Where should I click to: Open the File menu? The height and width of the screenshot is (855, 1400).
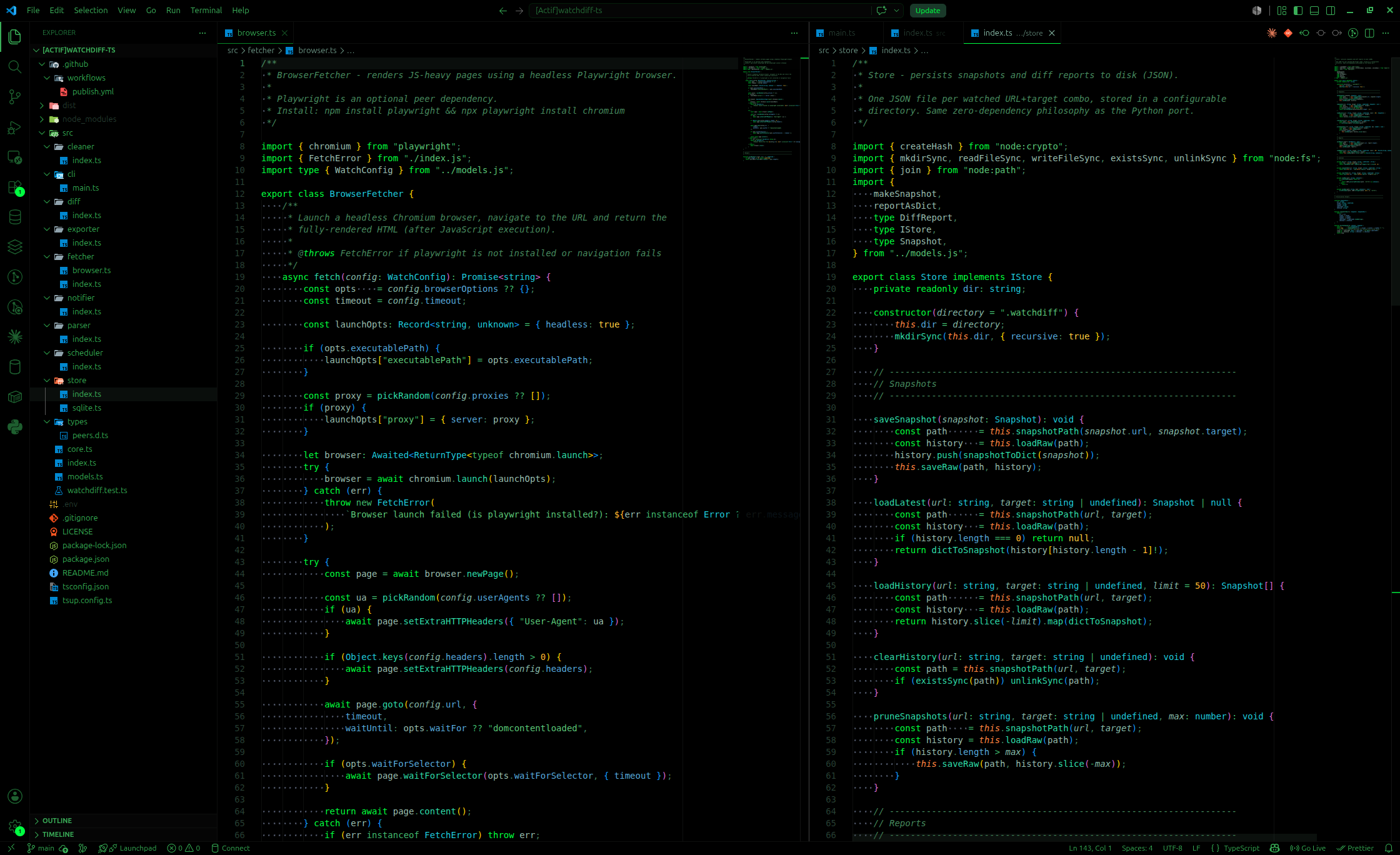point(33,11)
